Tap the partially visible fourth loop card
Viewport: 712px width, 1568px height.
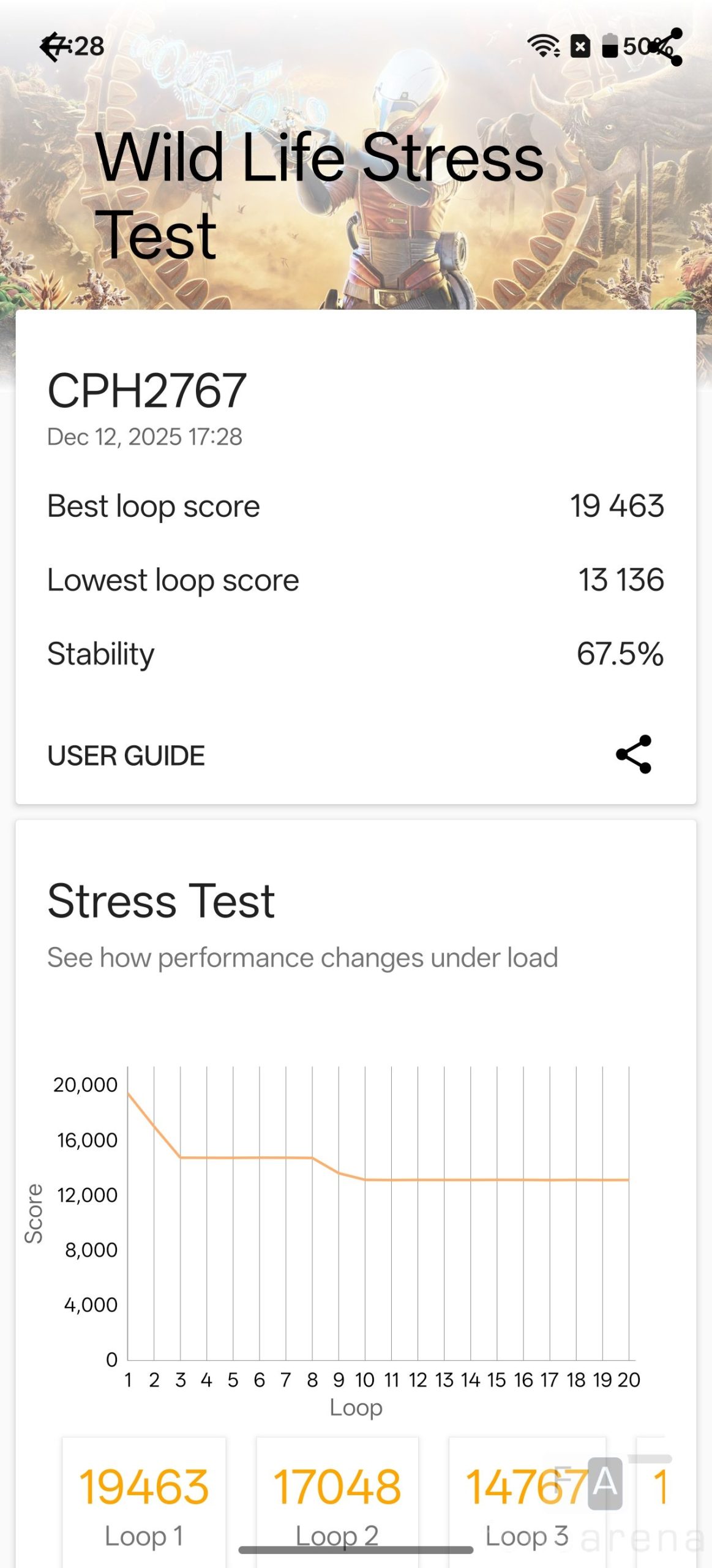click(655, 1501)
